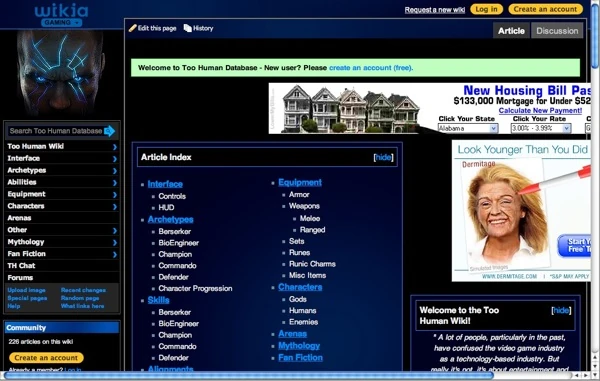
Task: Click the Community panel header
Action: click(x=62, y=328)
